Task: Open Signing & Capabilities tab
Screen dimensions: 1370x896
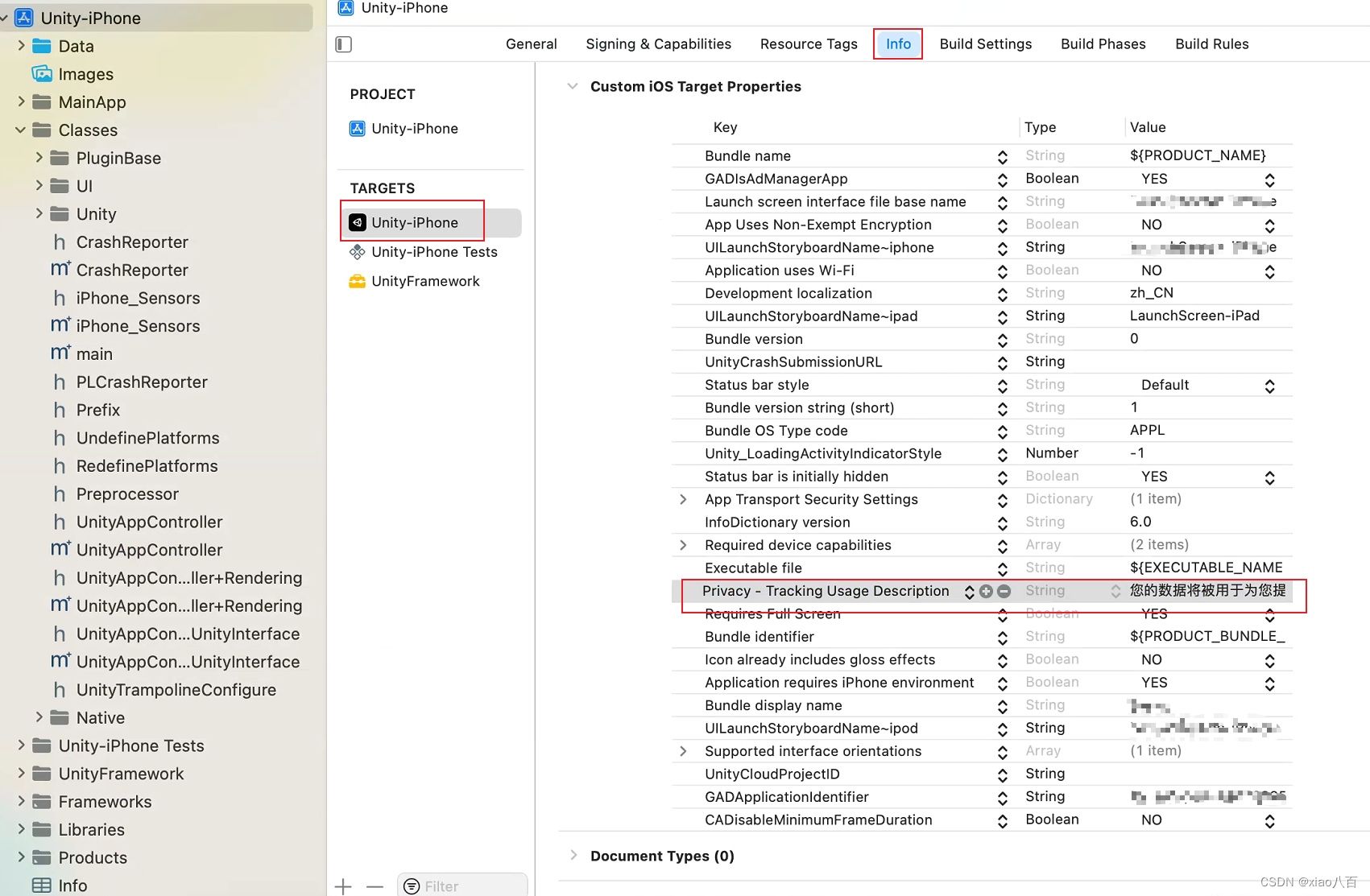Action: click(x=659, y=44)
